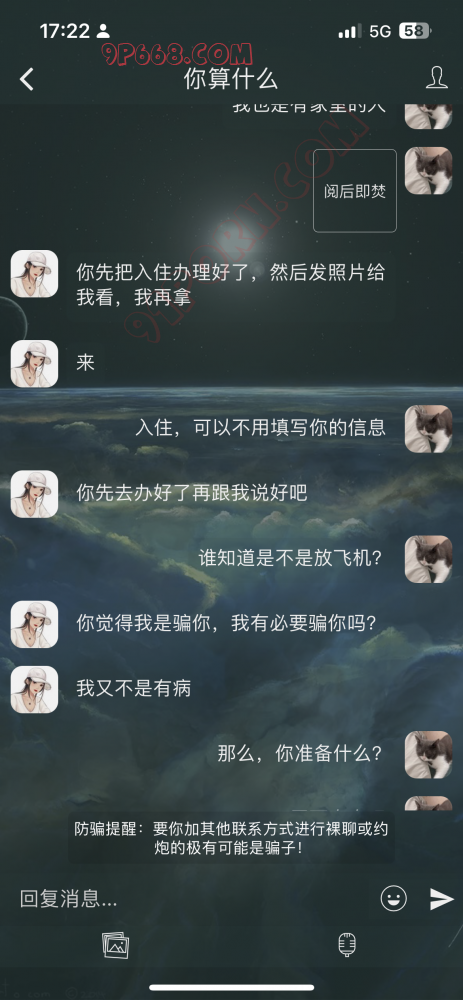Select the message 你先去办好了再跟我说好吧

(192, 493)
